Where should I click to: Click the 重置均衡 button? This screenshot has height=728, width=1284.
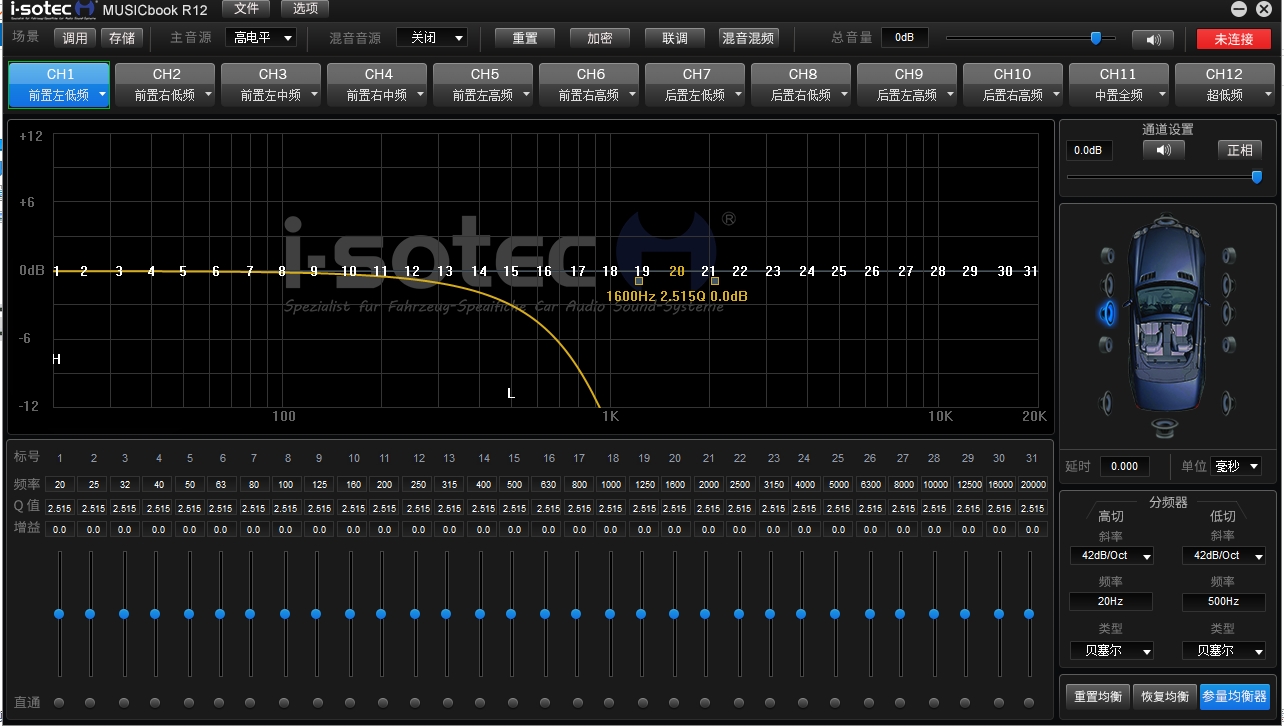click(1097, 696)
